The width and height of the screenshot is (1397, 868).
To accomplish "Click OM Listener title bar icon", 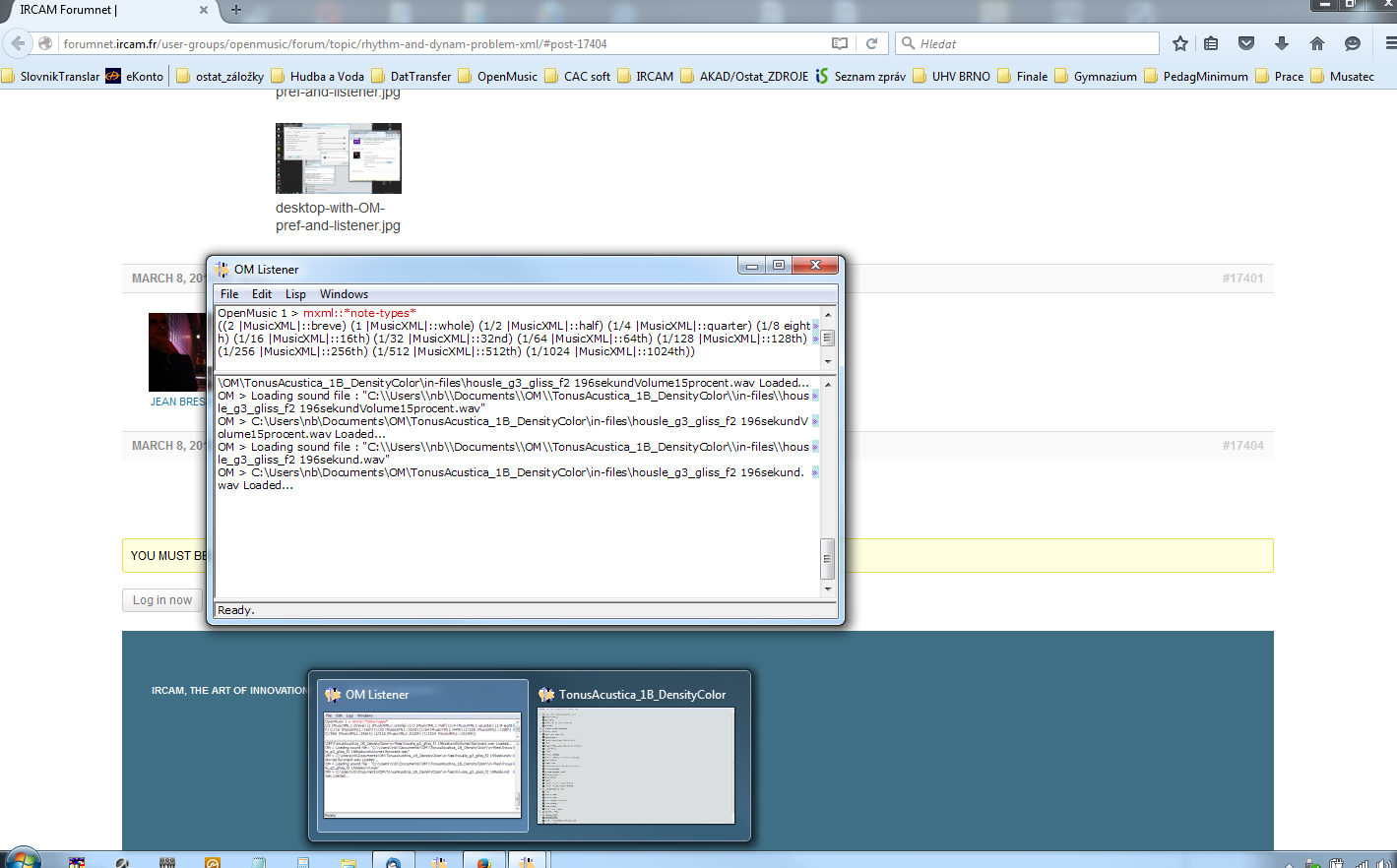I will (x=222, y=269).
